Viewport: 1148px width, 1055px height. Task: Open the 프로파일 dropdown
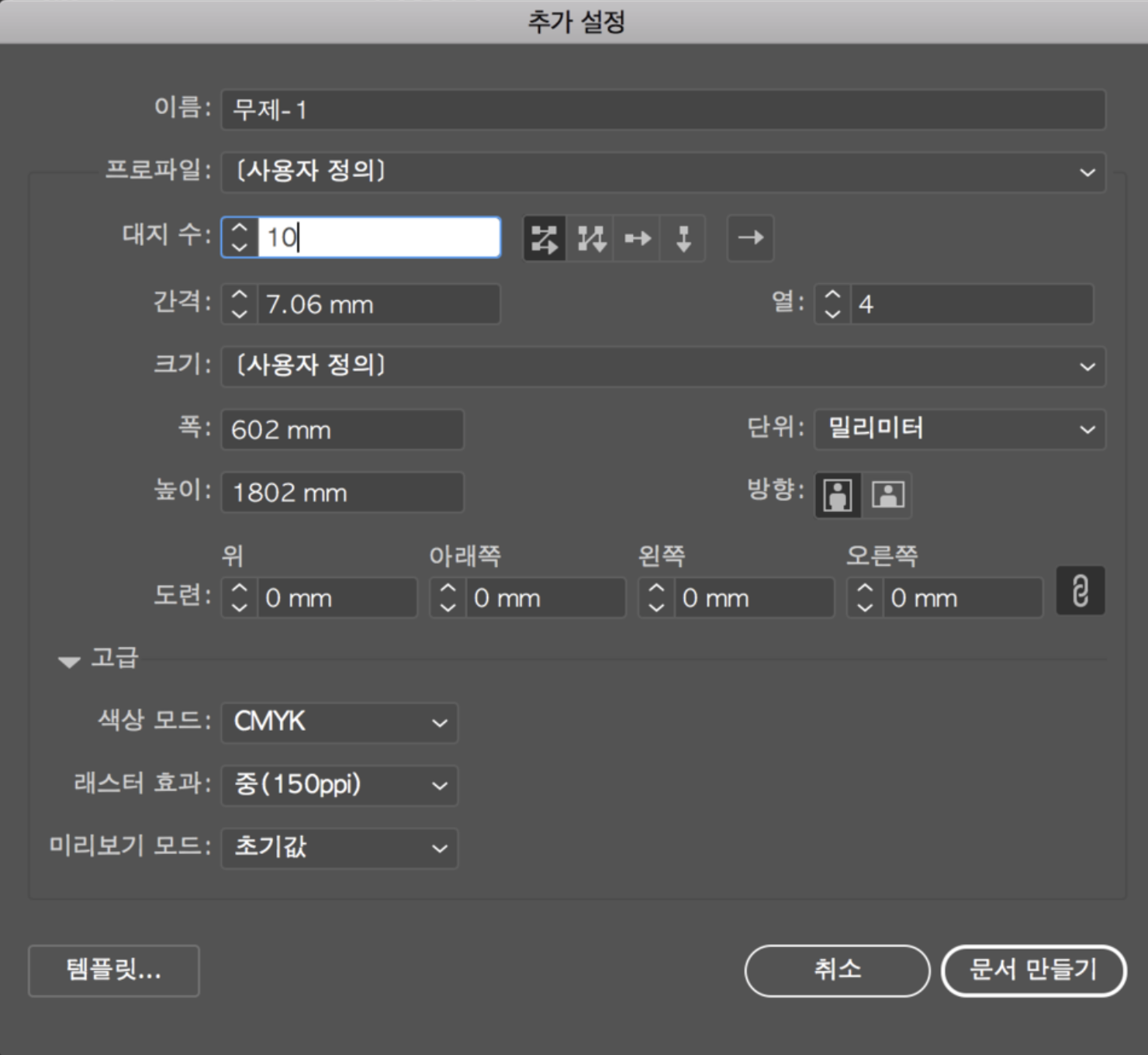pos(663,171)
